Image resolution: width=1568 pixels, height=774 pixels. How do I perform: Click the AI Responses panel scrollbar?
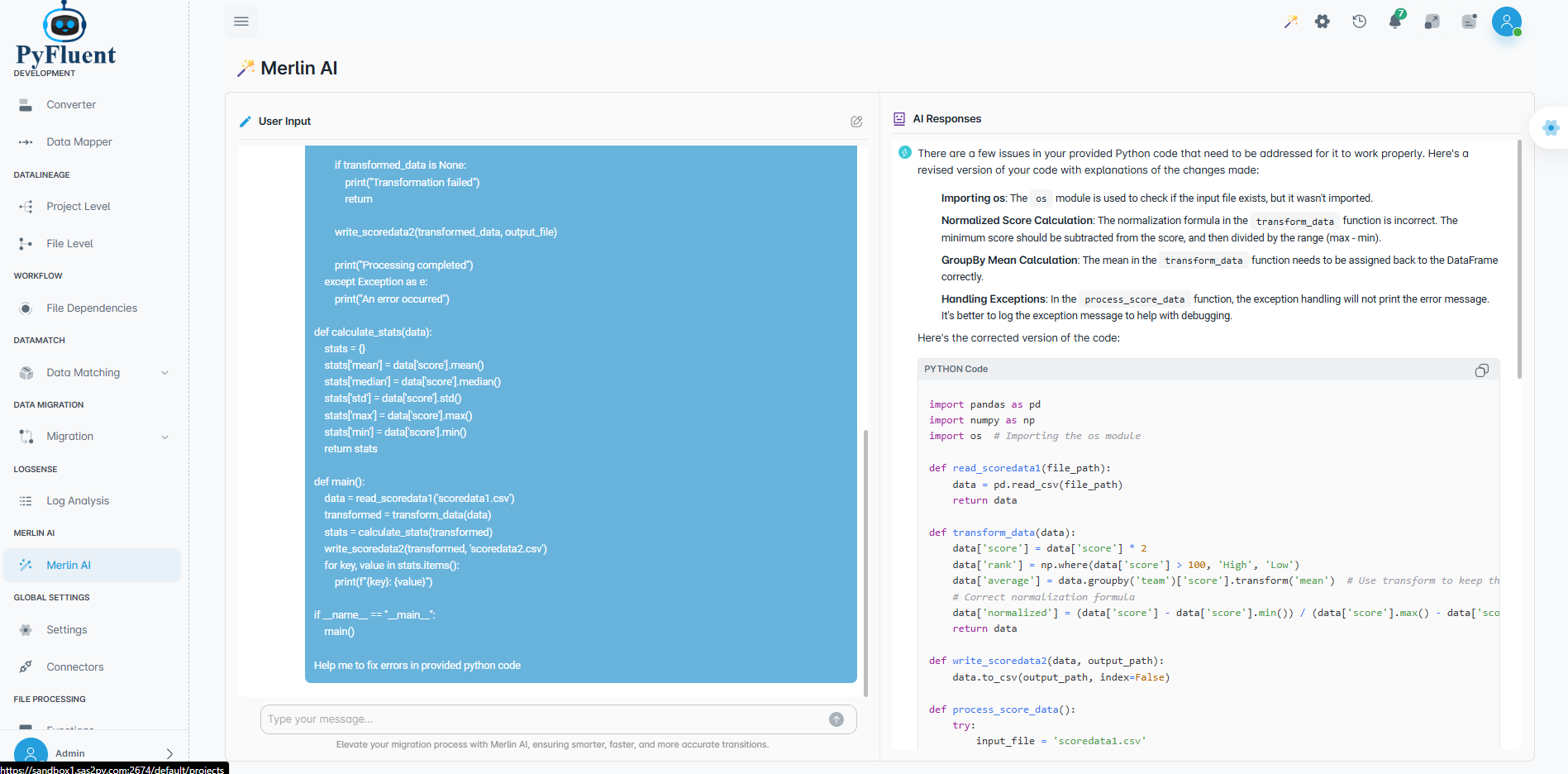click(1519, 259)
